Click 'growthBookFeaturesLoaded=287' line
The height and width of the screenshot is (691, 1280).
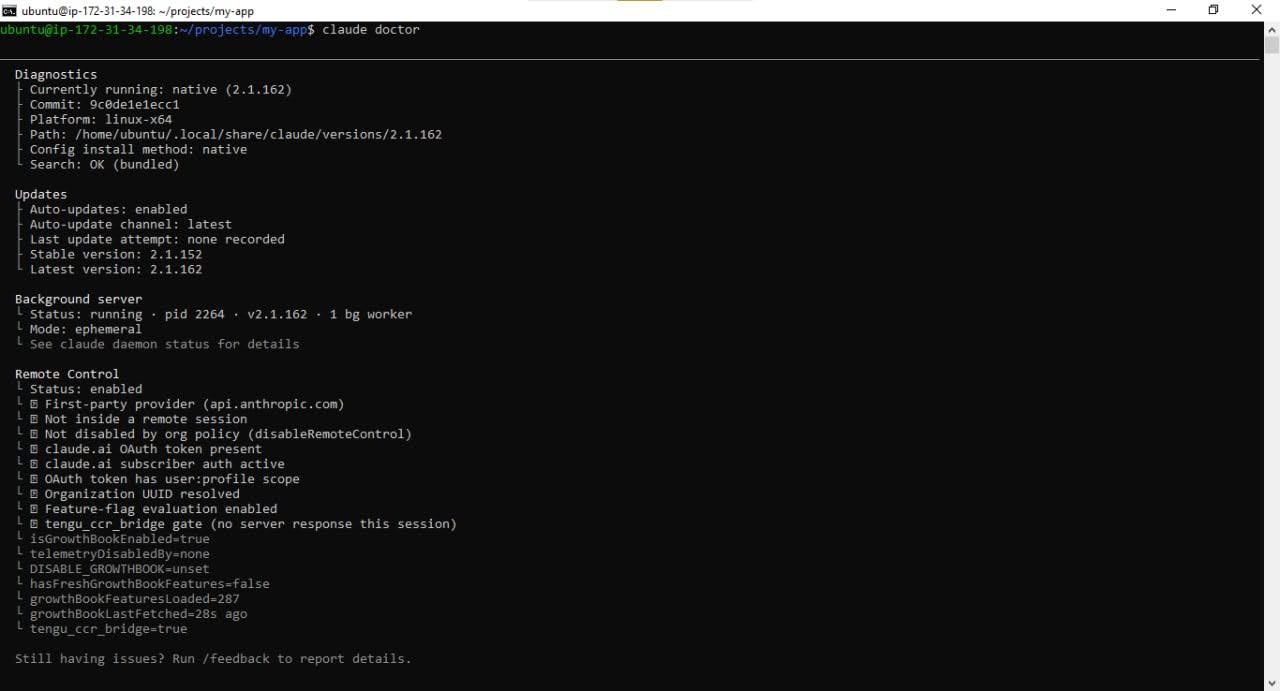[134, 600]
